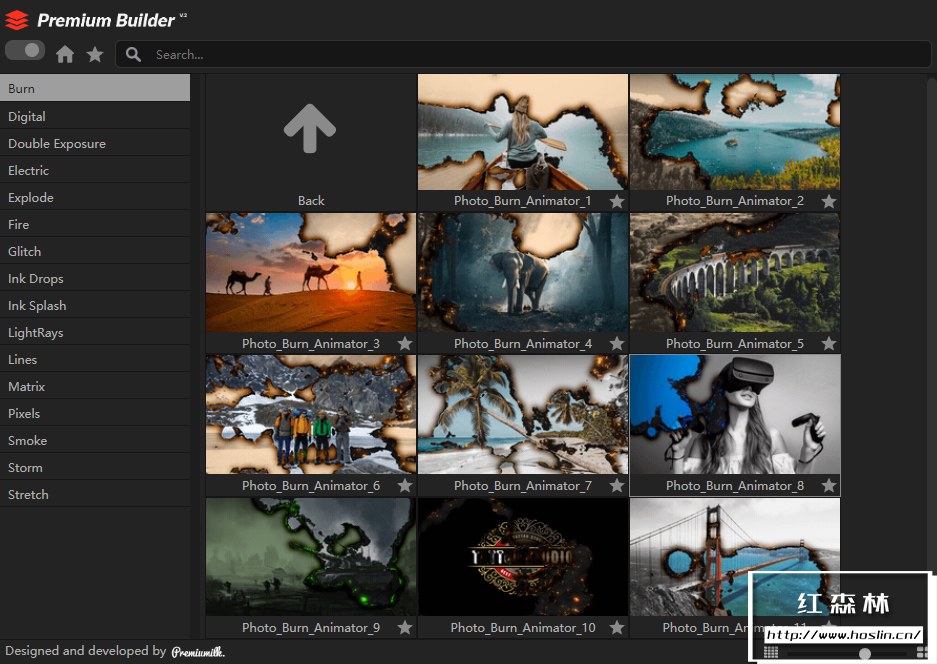Choose the Electric category

[95, 170]
